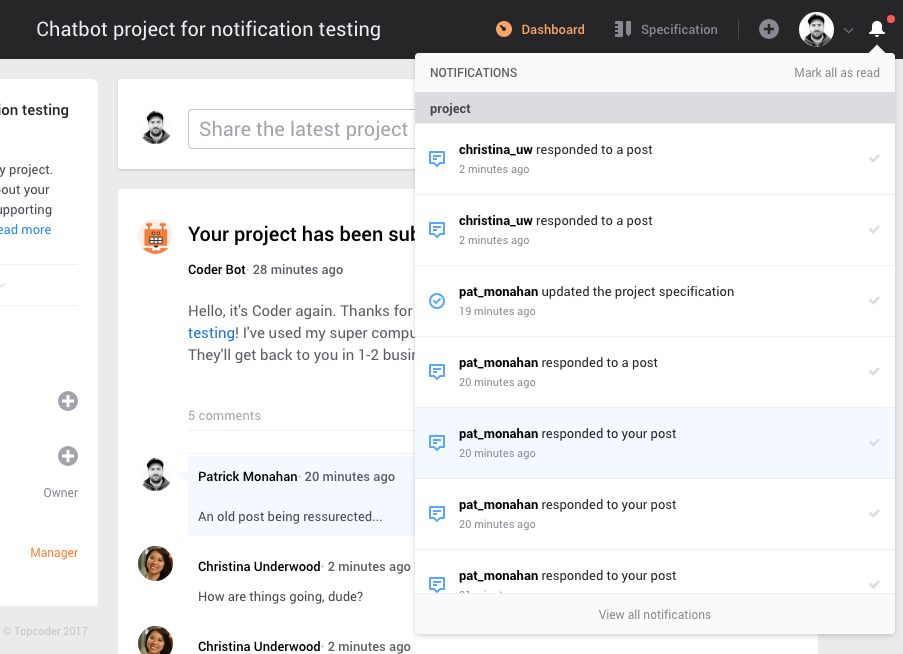Image resolution: width=903 pixels, height=654 pixels.
Task: Click the blue checkmark specification update icon
Action: click(x=437, y=300)
